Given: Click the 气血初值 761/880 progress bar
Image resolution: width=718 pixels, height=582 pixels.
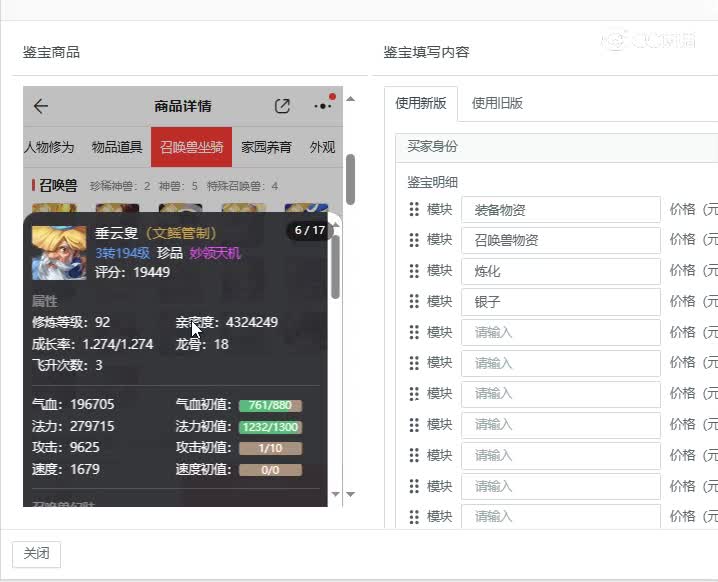Looking at the screenshot, I should [x=270, y=405].
